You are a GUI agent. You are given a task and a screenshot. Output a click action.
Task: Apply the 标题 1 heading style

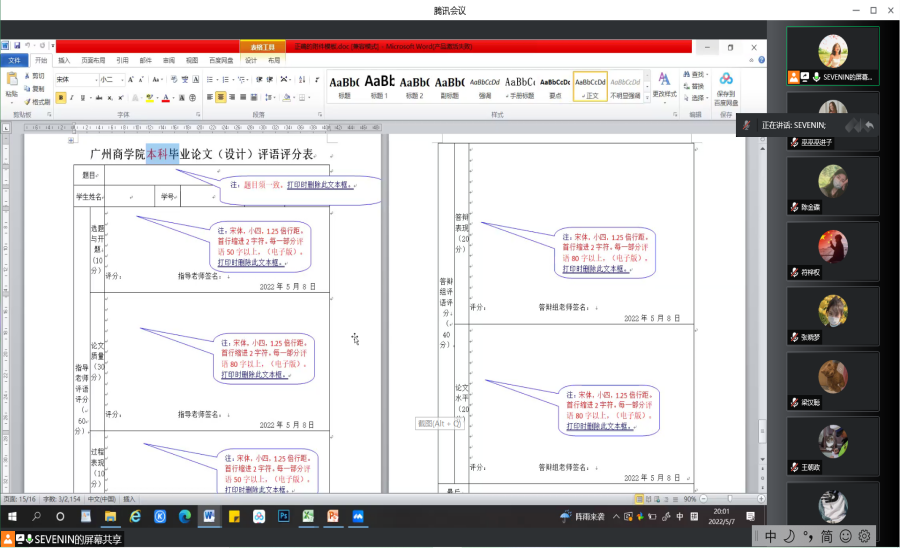[380, 85]
